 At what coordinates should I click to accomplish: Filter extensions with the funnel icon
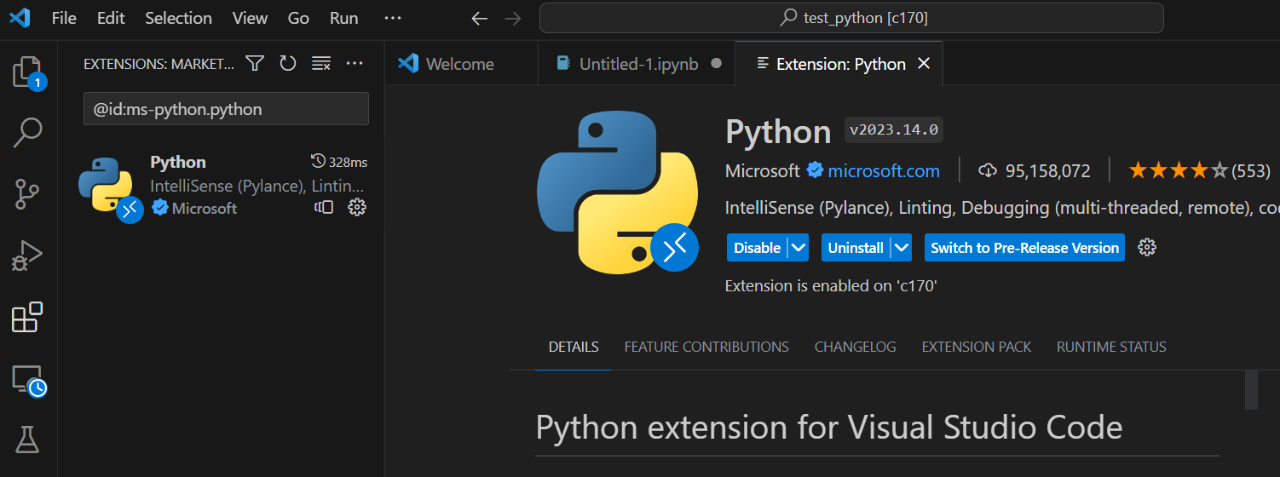click(255, 64)
